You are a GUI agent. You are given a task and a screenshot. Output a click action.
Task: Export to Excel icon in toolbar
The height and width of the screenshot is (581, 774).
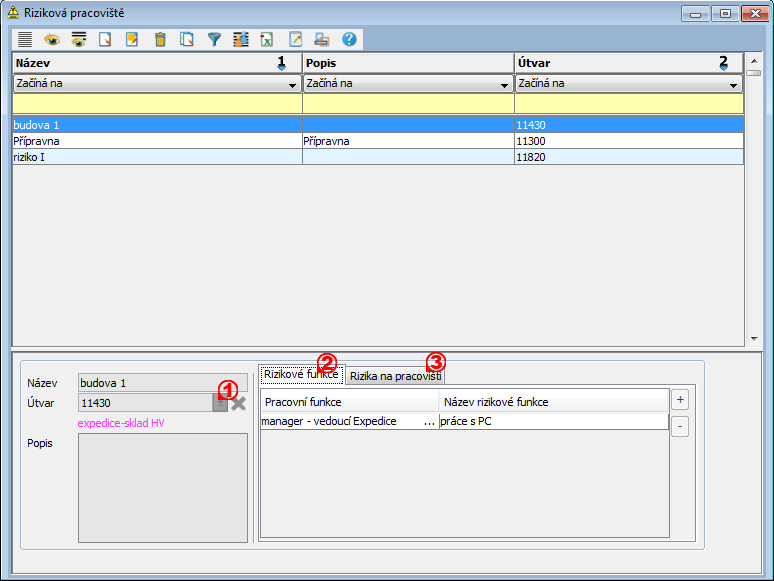click(268, 40)
